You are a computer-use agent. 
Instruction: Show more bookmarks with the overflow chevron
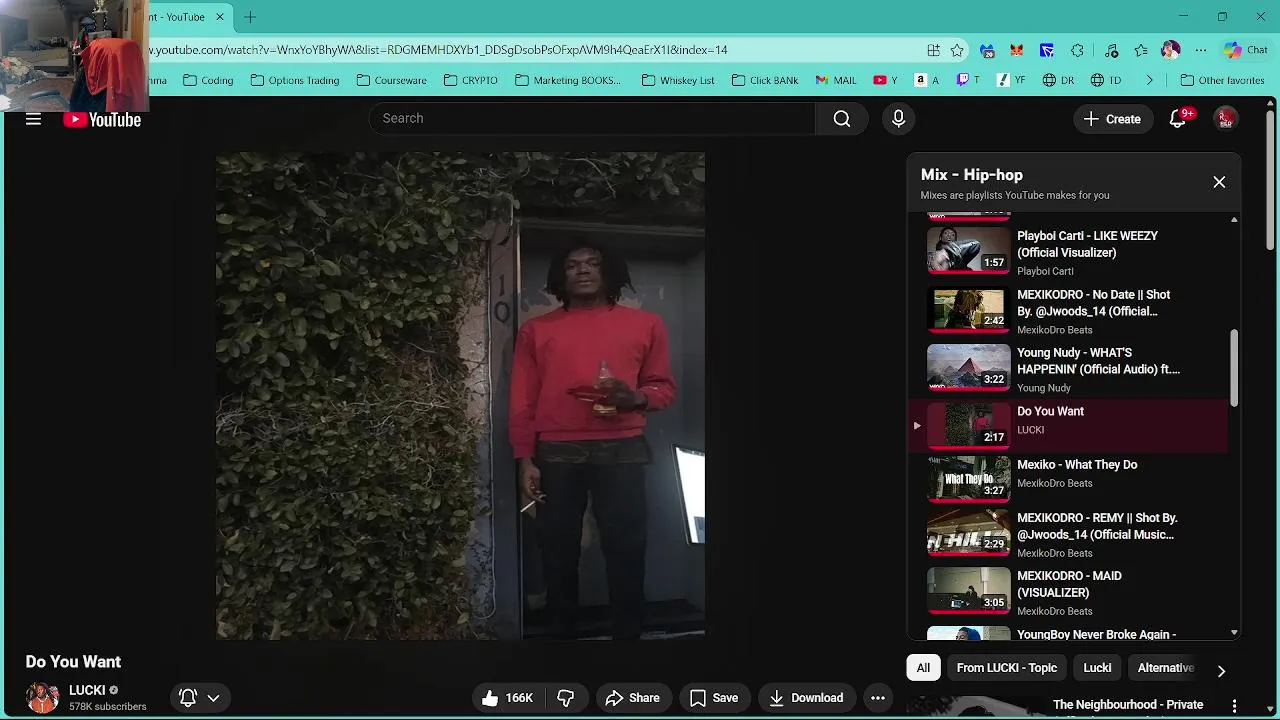click(1149, 80)
